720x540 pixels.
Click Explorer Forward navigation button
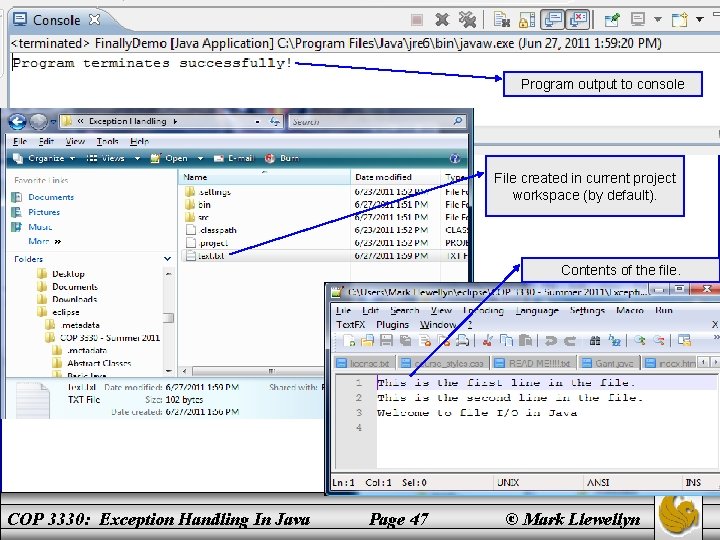(x=39, y=122)
